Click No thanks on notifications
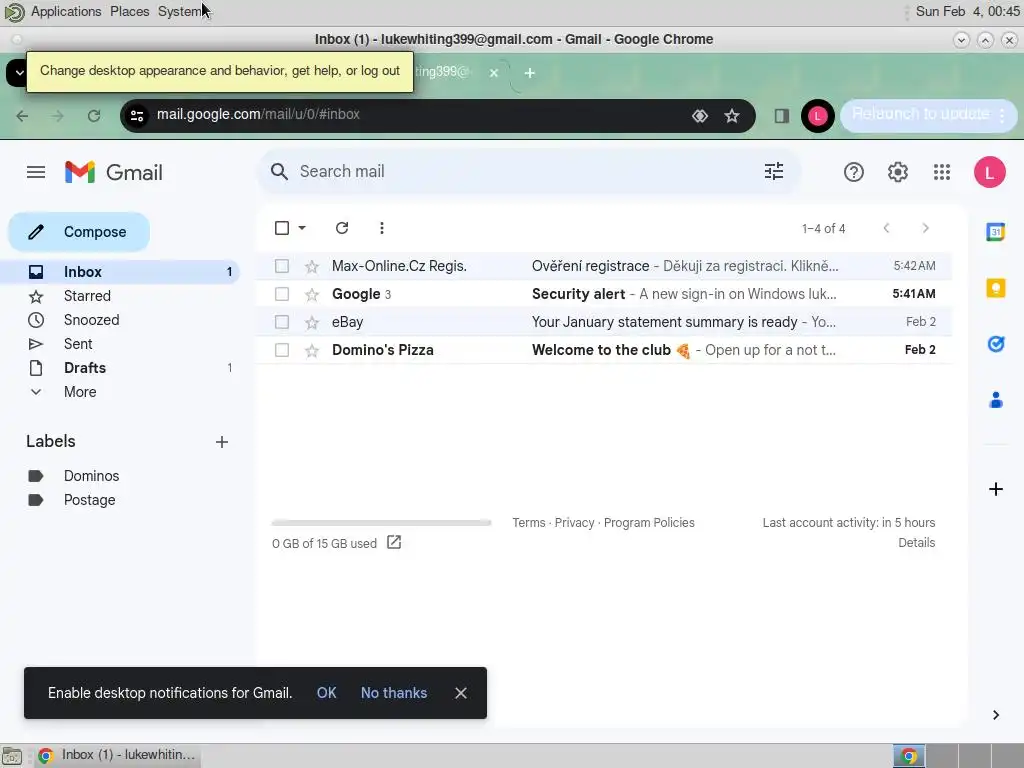 pos(394,693)
